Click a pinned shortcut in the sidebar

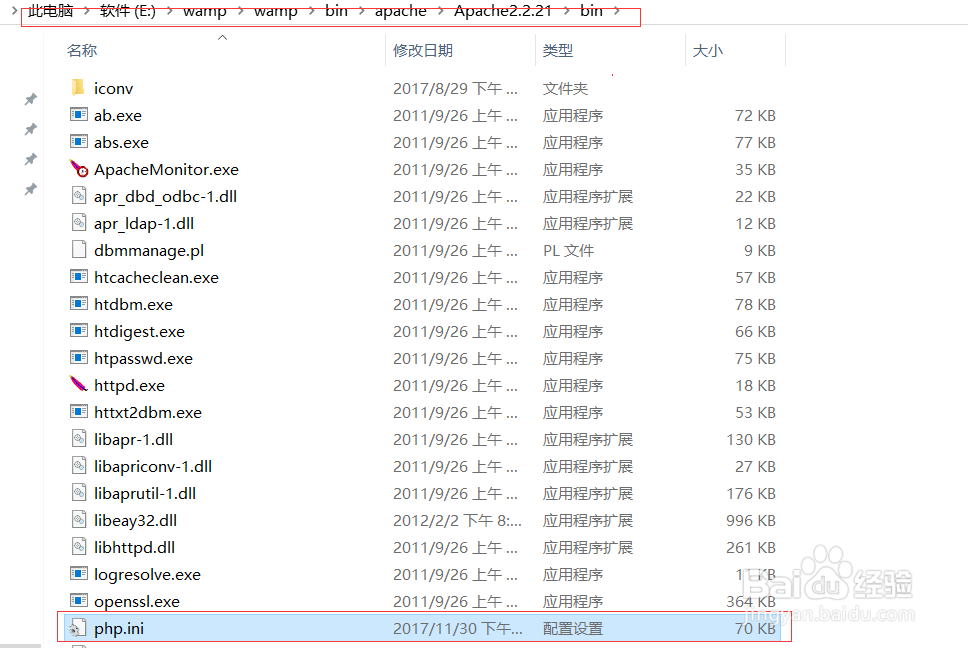[30, 99]
